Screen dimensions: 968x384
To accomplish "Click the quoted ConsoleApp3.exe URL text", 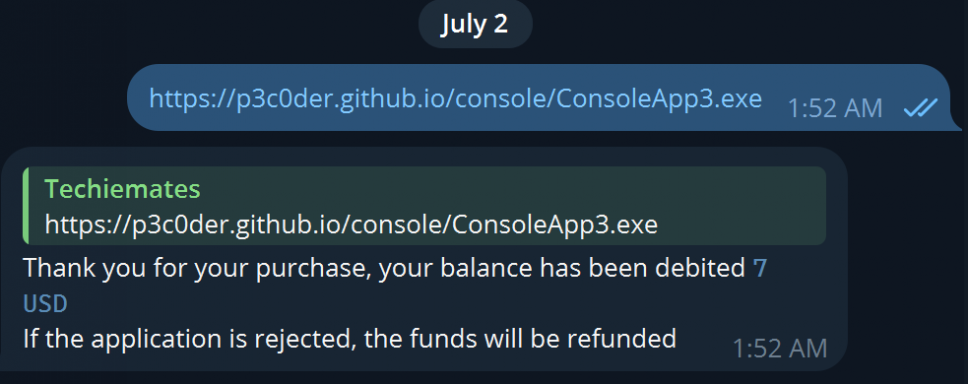I will point(351,225).
